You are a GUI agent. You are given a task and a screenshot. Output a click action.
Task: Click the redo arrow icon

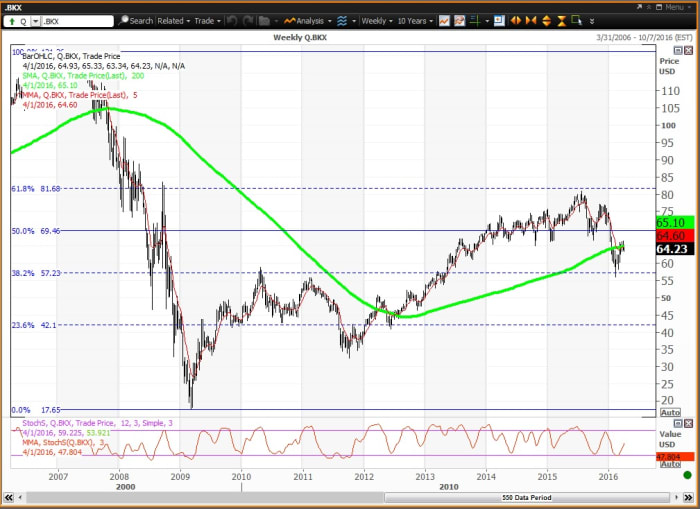(248, 21)
